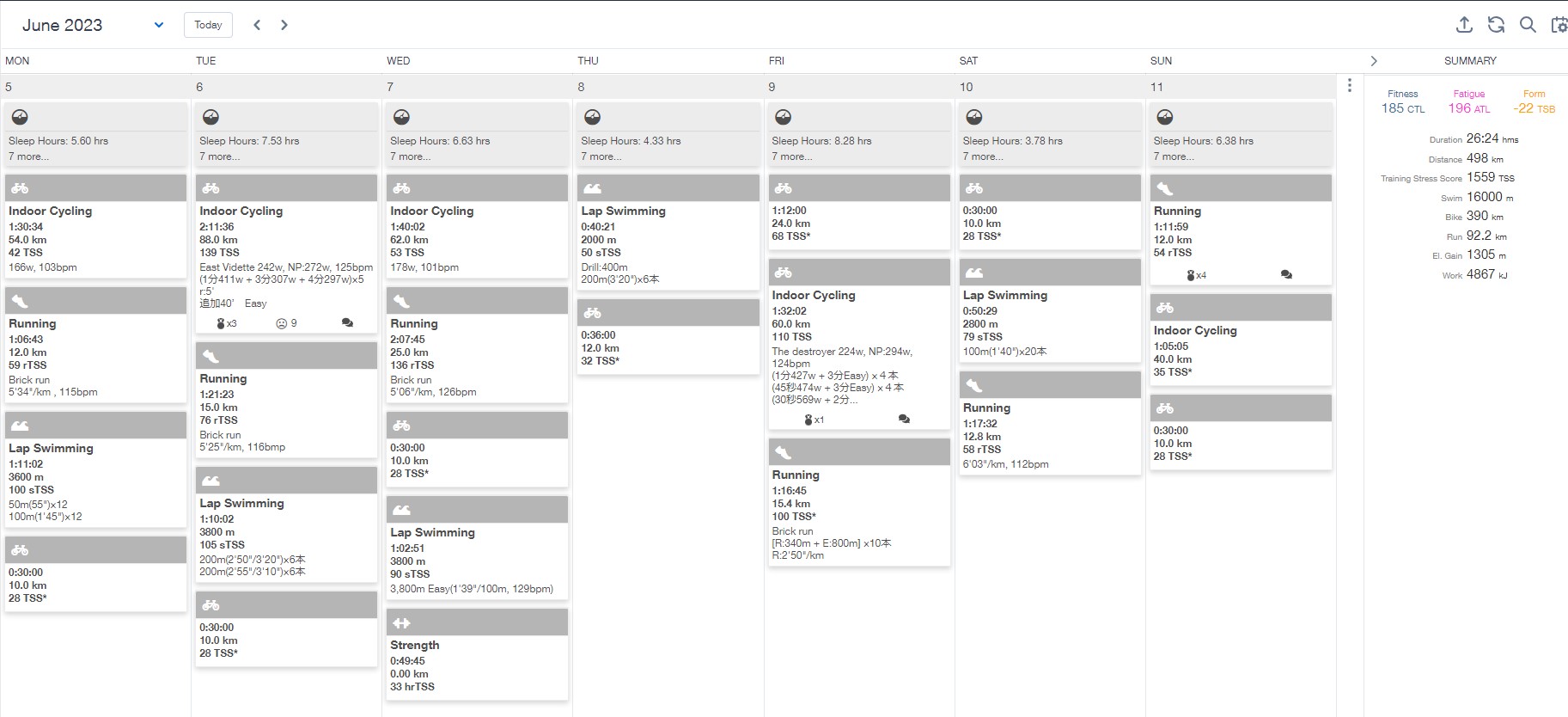Expand '7 more...' metrics on Friday 9

(791, 156)
